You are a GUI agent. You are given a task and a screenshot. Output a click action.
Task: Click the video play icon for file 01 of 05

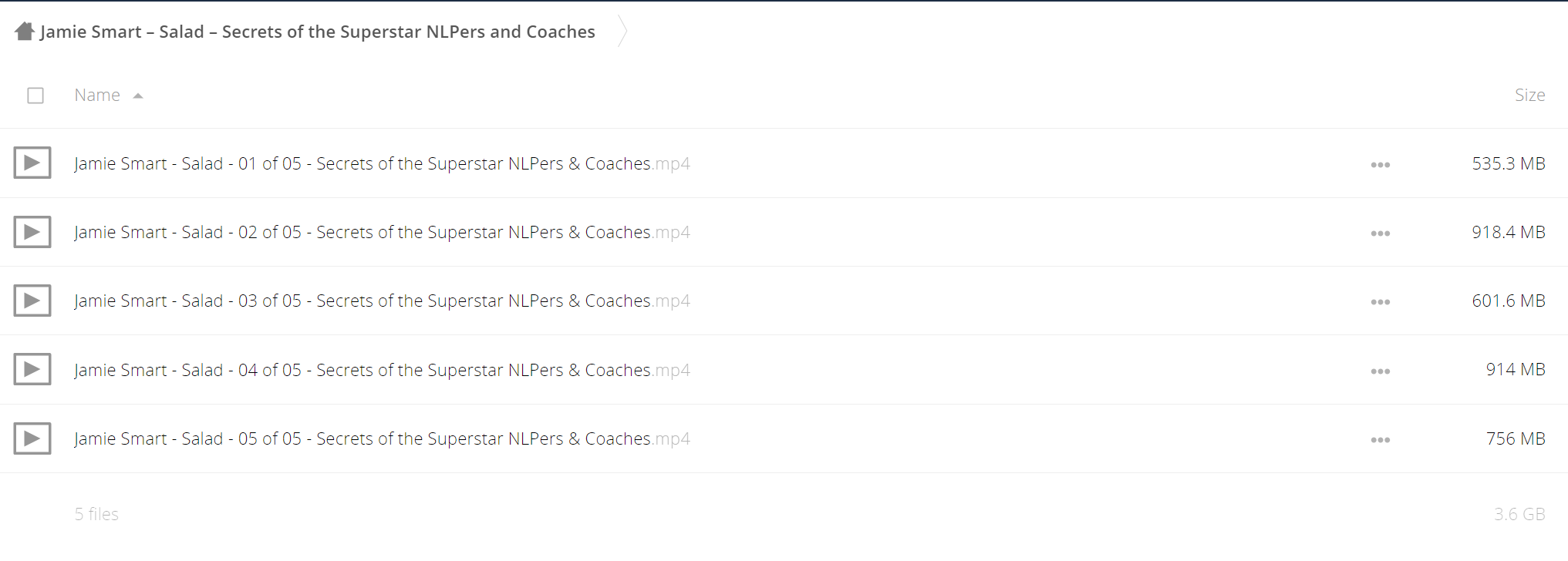[x=32, y=163]
